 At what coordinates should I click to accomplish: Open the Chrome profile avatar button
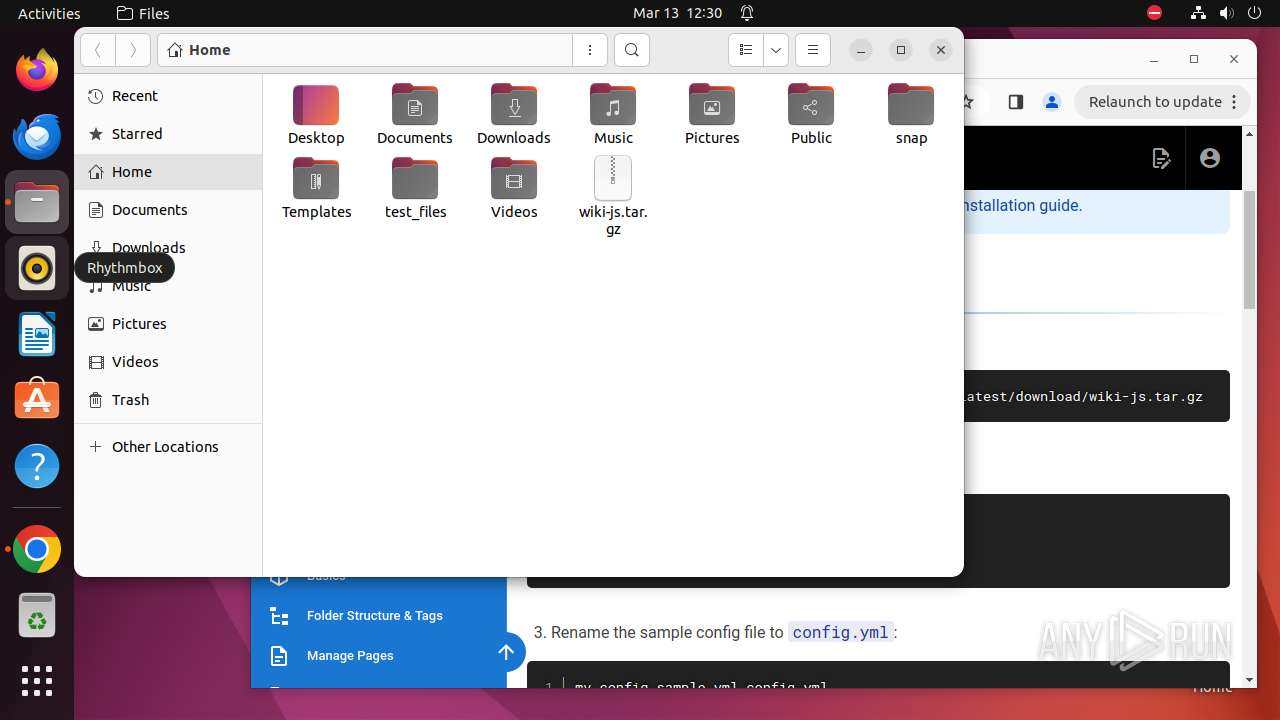1051,102
